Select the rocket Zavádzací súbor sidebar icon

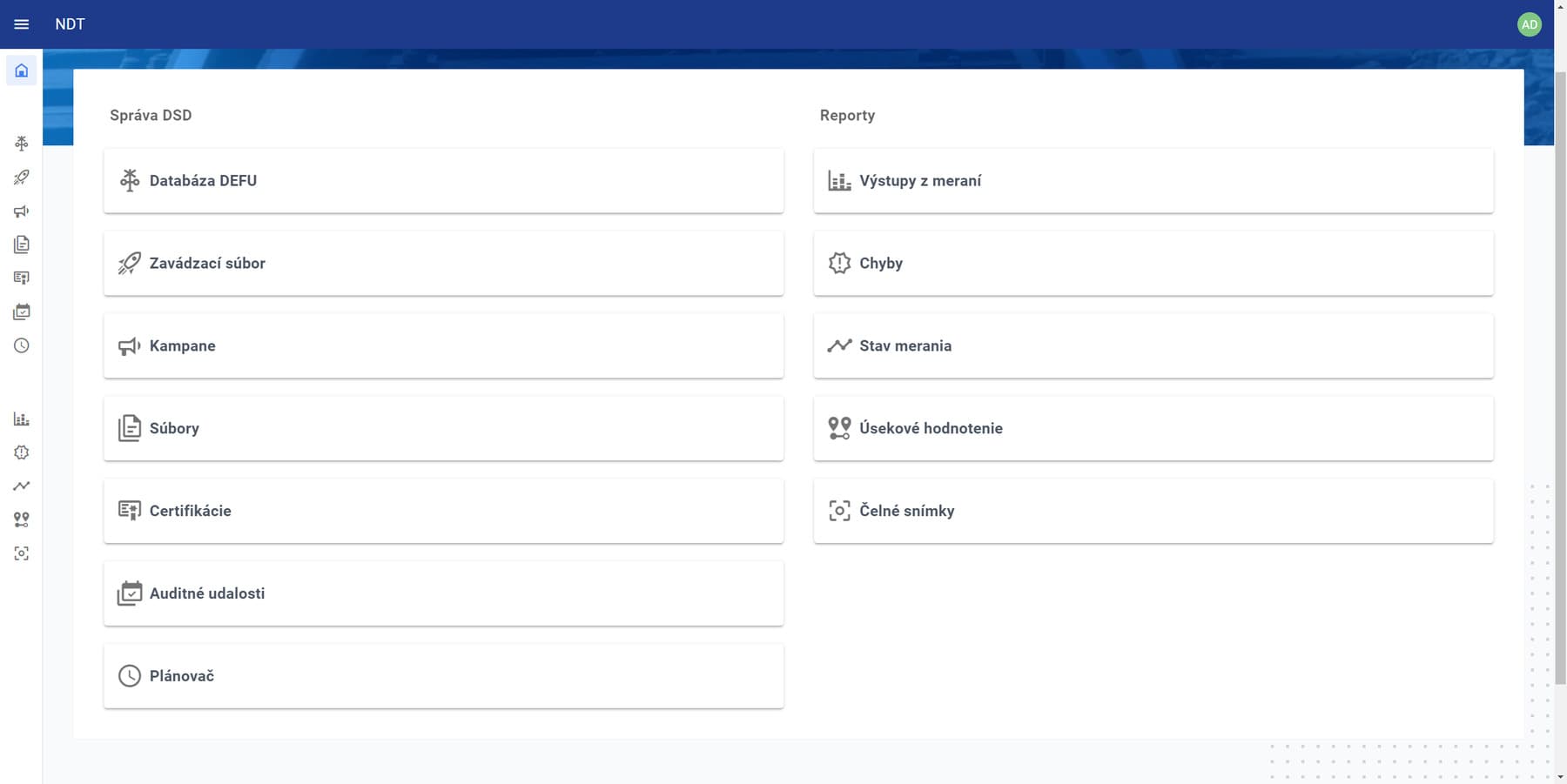(x=22, y=177)
